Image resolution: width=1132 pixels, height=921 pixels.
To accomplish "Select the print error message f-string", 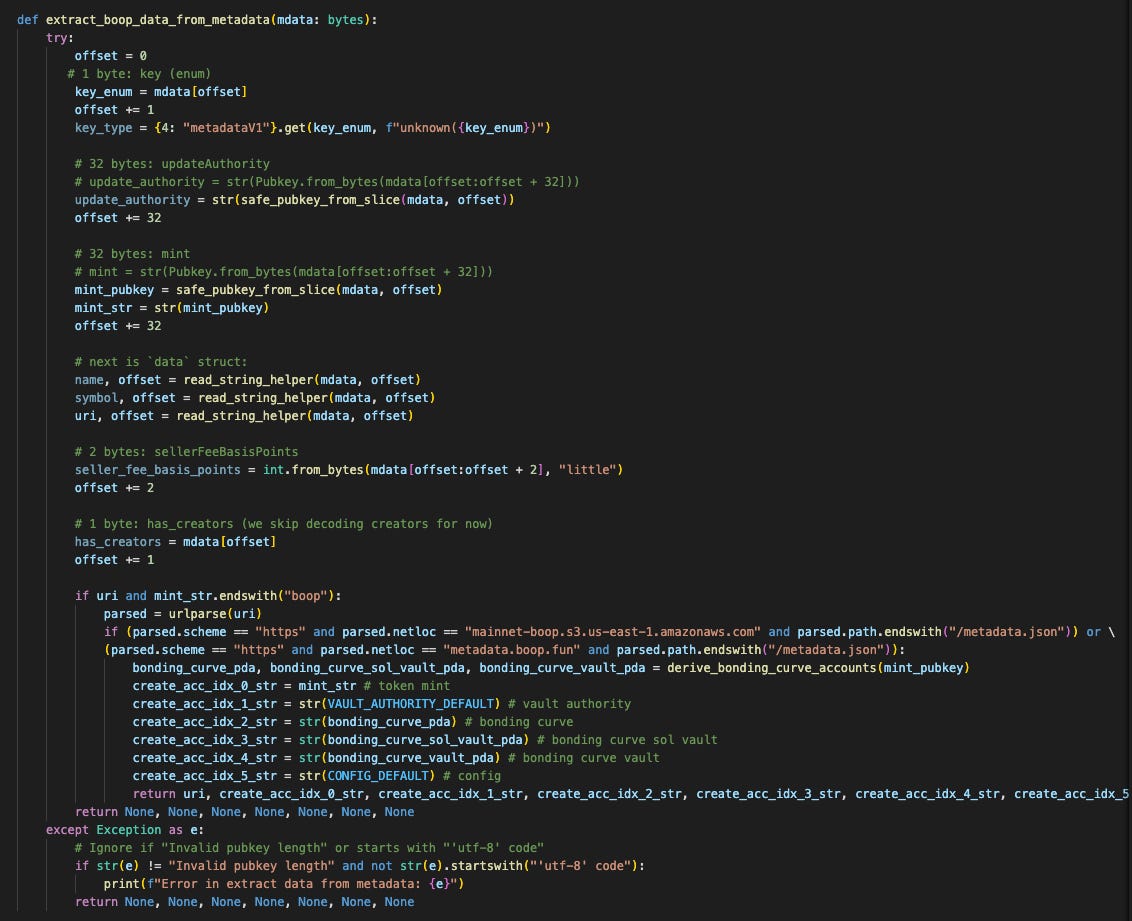I will click(305, 883).
